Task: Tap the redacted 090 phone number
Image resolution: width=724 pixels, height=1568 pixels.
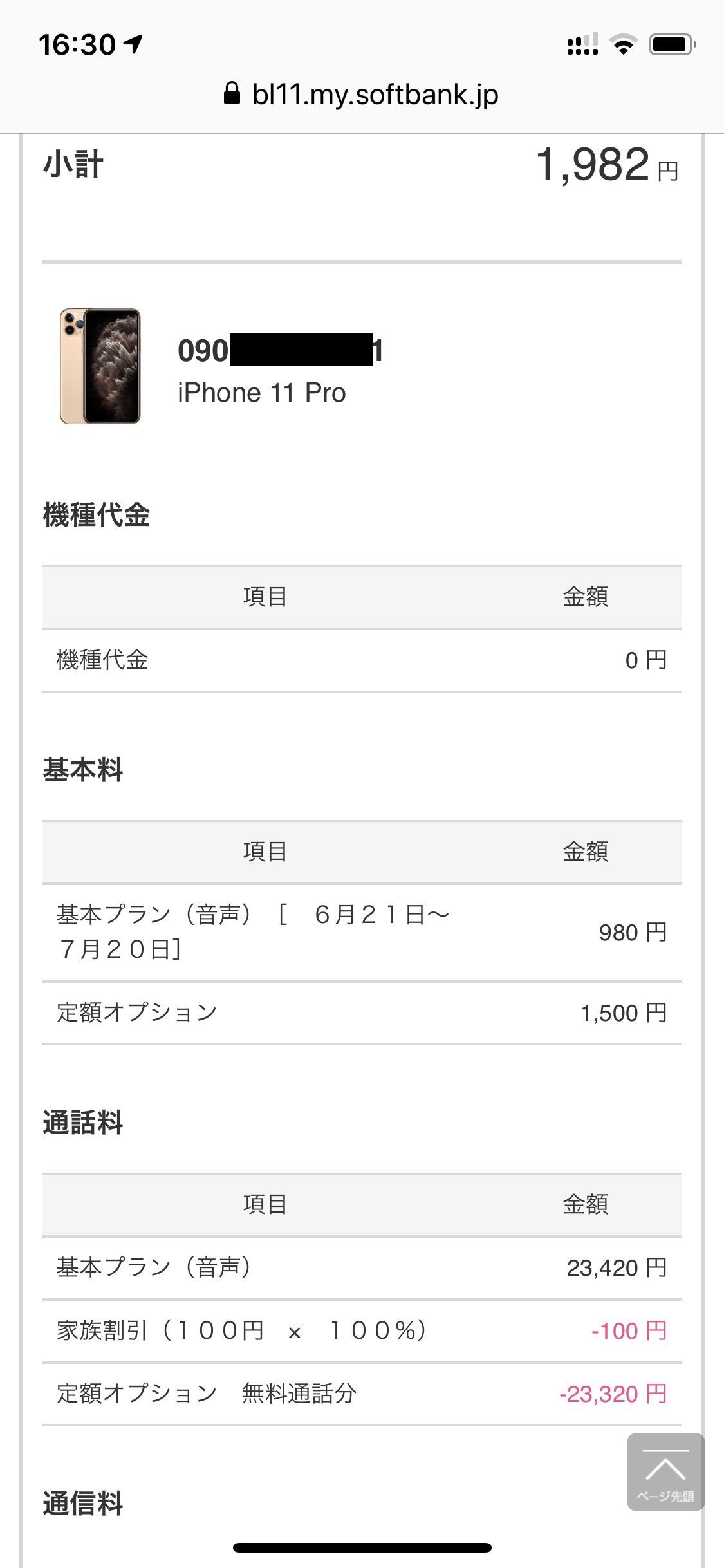Action: (281, 351)
